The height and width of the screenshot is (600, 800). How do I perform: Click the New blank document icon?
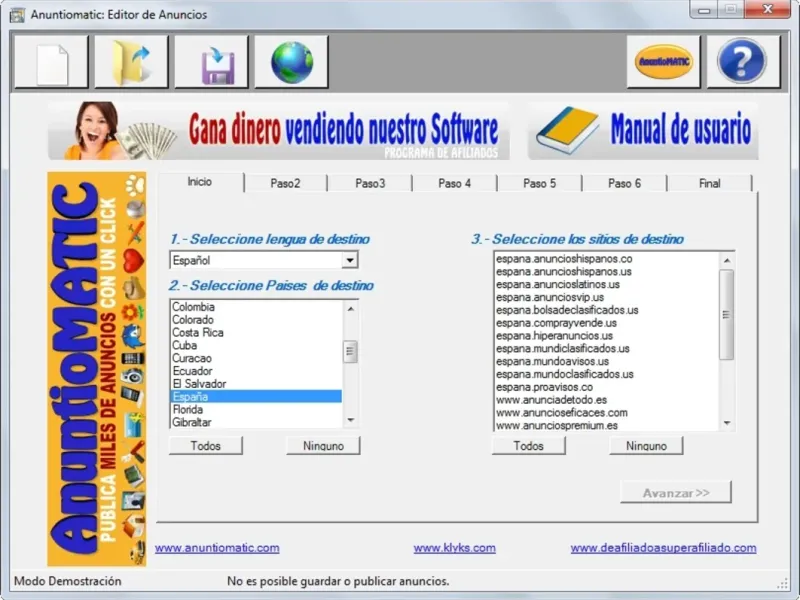point(51,62)
